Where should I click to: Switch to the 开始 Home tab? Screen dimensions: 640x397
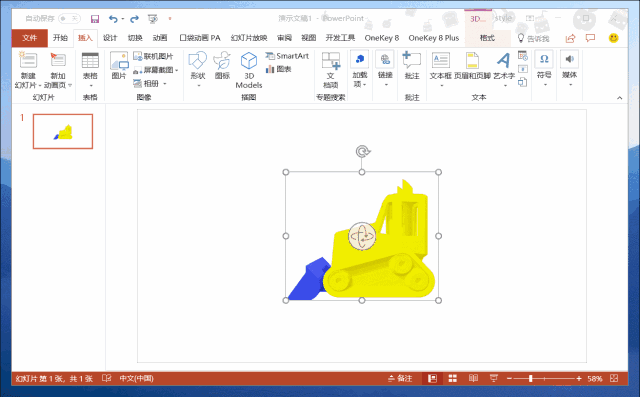60,38
